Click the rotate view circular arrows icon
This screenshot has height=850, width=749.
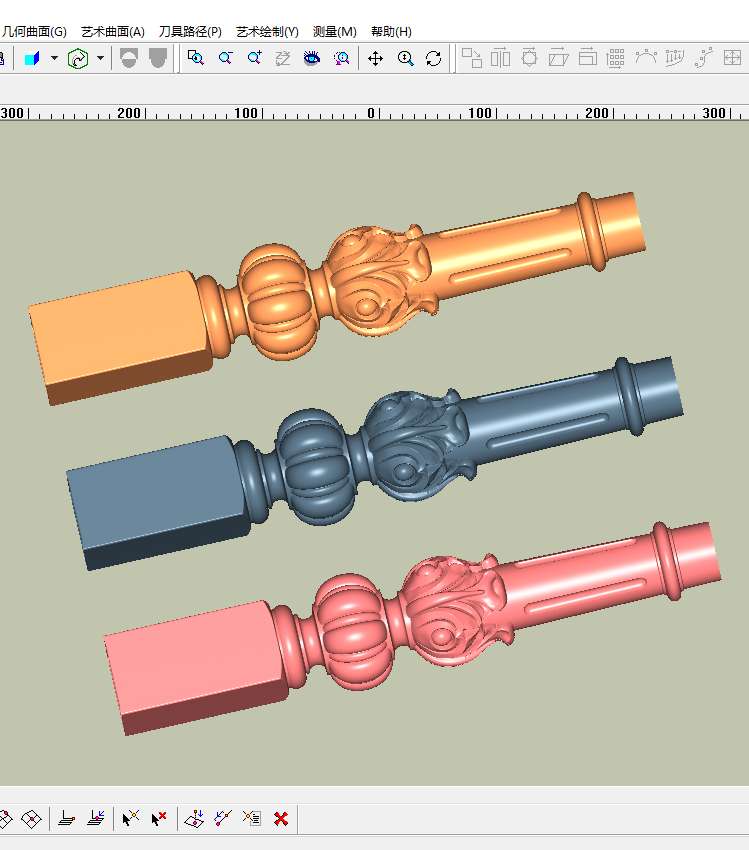pos(434,58)
